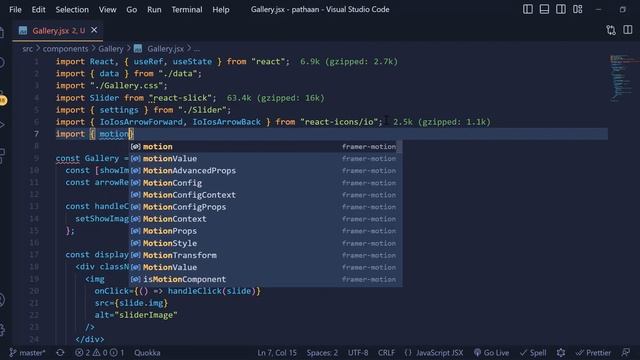Viewport: 640px width, 360px height.
Task: Click Ln 7, Col 15 indicator
Action: pos(277,353)
